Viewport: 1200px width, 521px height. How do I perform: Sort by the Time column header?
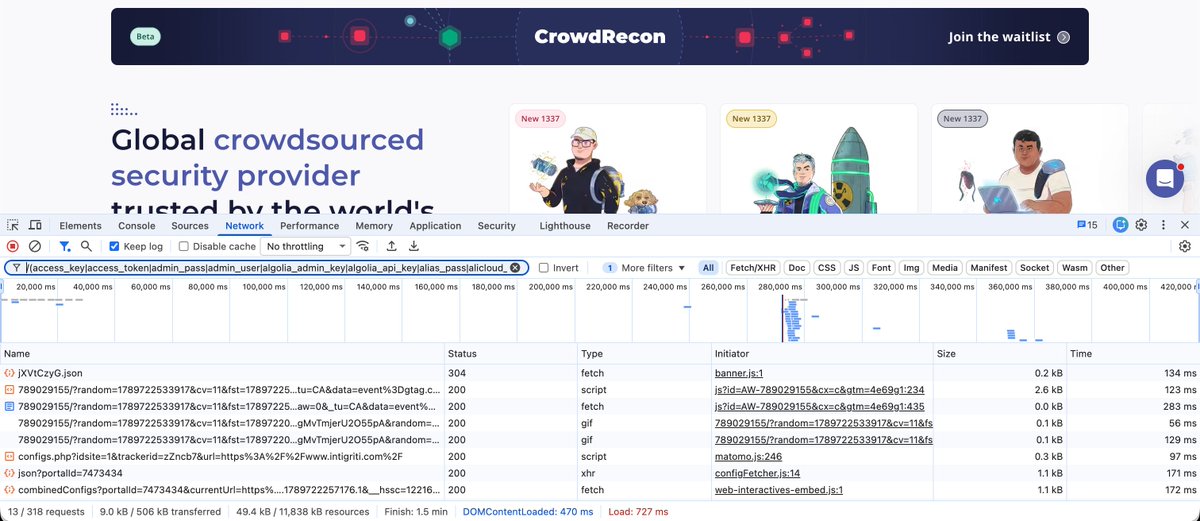click(1133, 354)
